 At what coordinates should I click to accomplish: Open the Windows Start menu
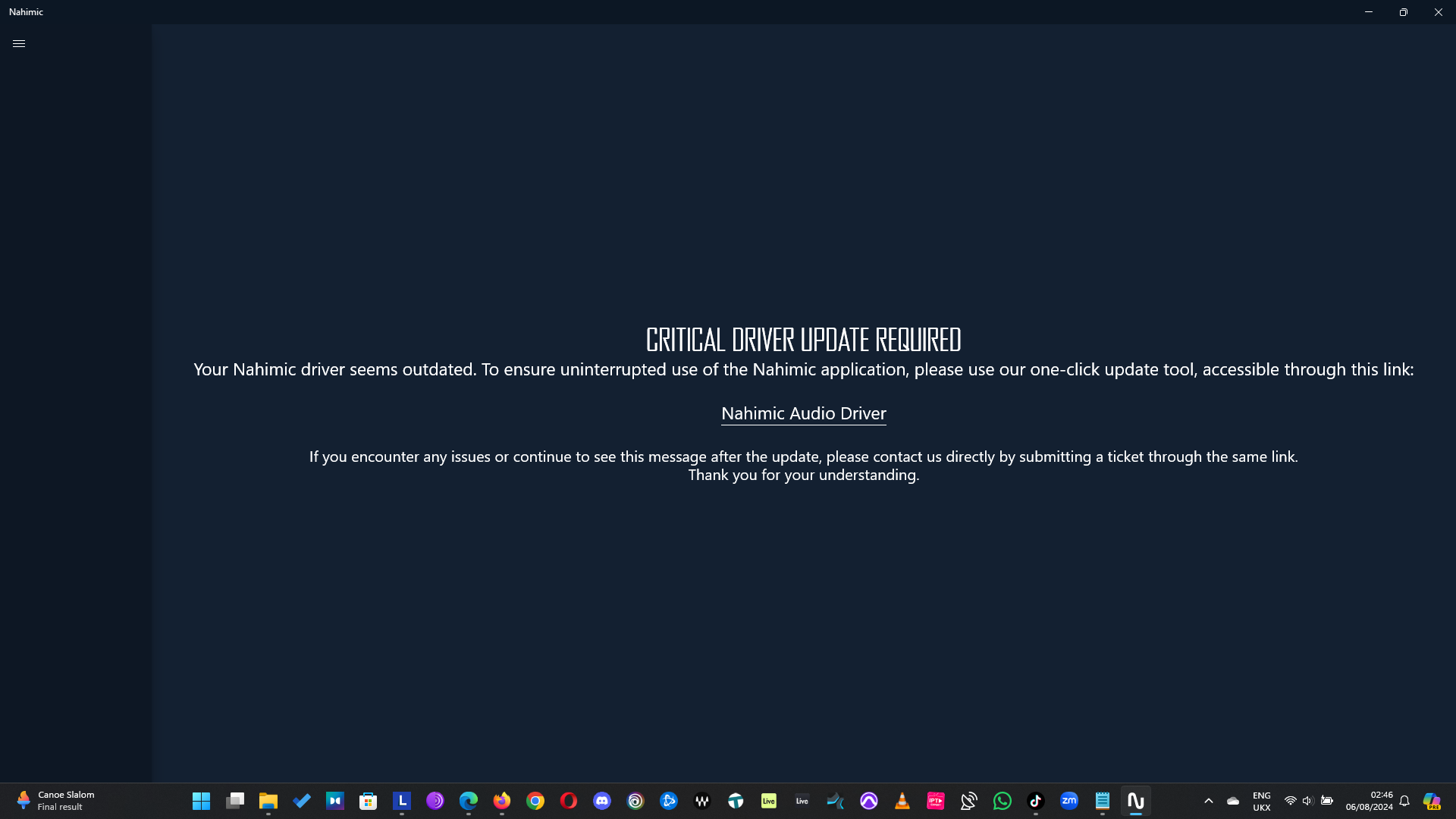[x=201, y=801]
